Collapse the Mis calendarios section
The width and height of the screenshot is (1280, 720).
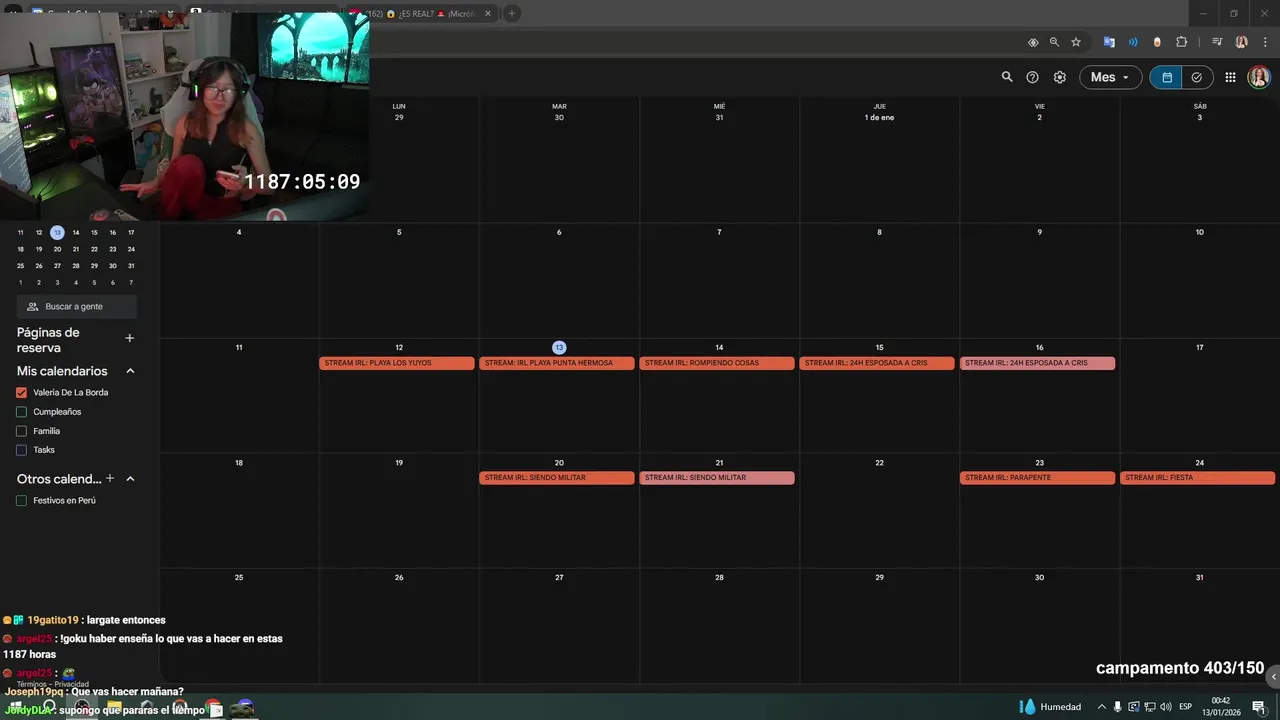point(130,371)
